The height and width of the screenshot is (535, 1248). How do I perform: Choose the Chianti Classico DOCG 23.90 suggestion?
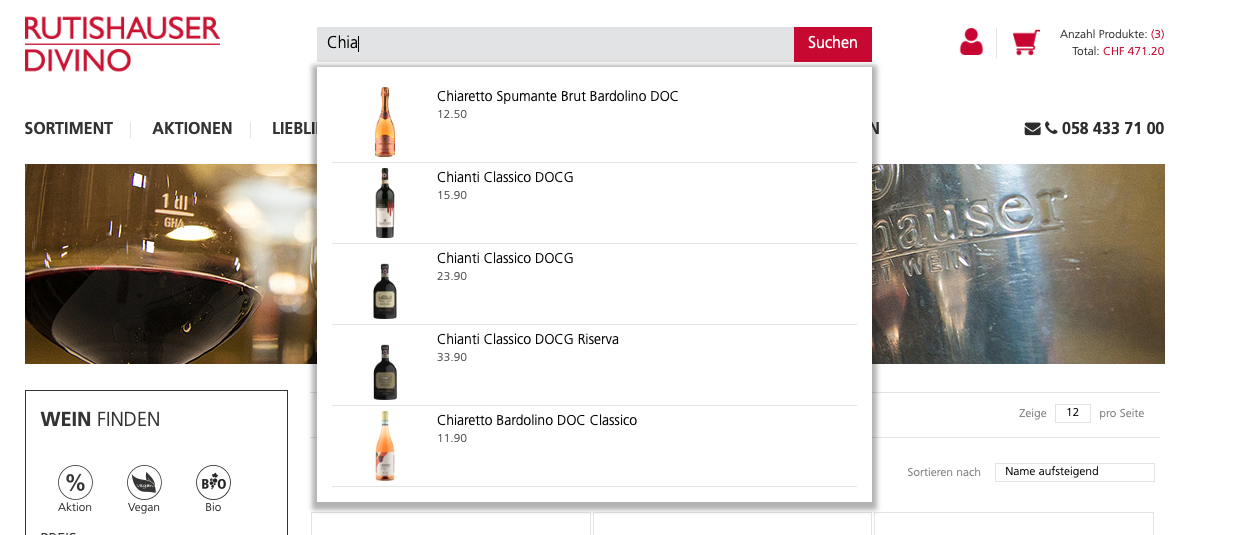click(x=505, y=259)
